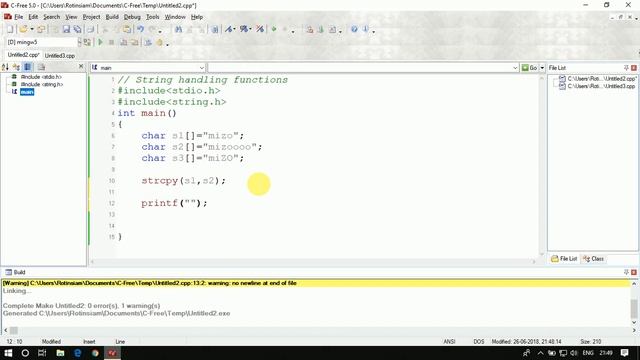Click Cortana search circle on taskbar
Screen dimensions: 640x360
pyautogui.click(x=25, y=353)
